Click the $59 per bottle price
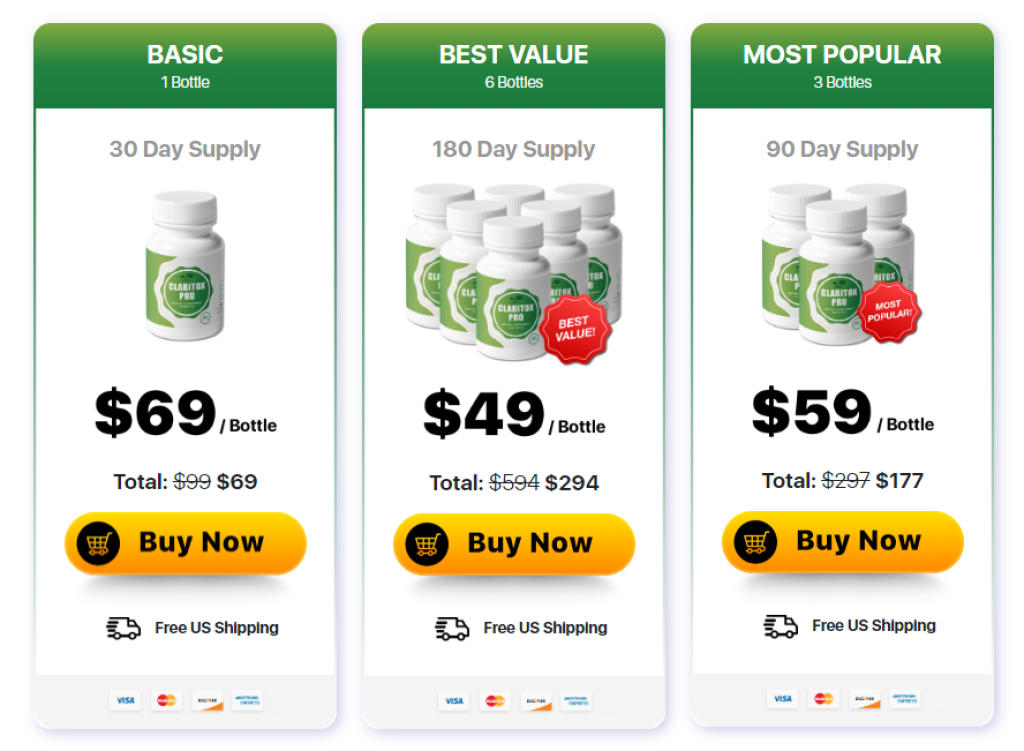 [x=812, y=412]
